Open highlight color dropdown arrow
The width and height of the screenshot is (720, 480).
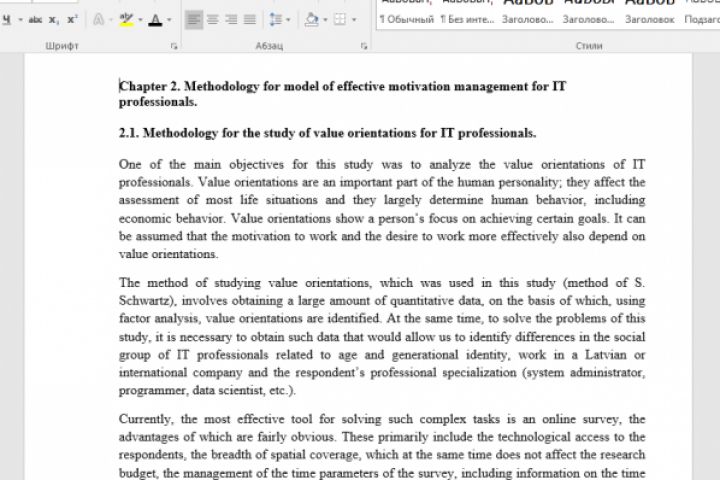tap(140, 20)
